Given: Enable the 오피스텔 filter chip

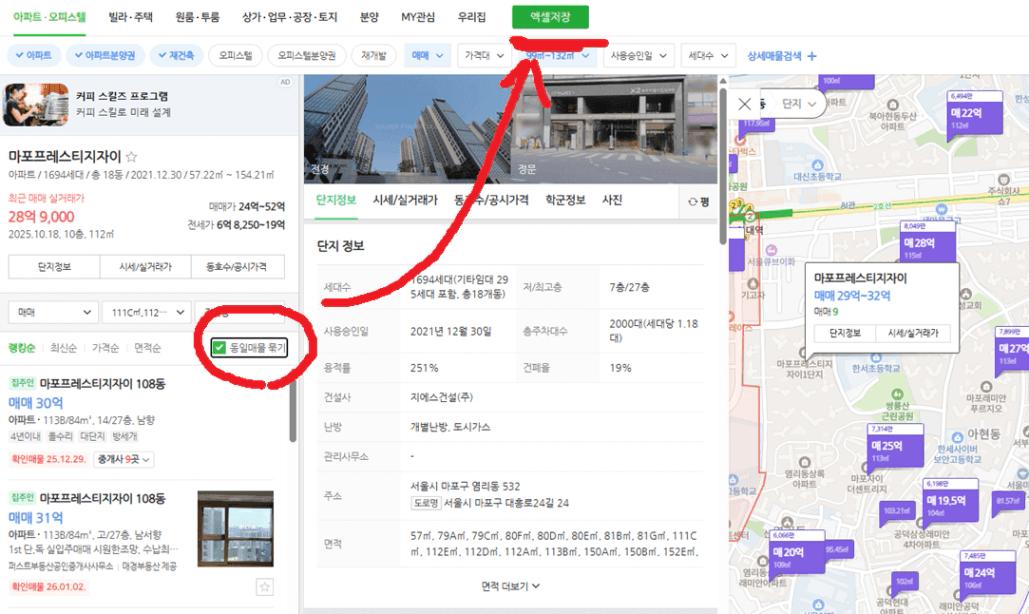Looking at the screenshot, I should pos(236,56).
